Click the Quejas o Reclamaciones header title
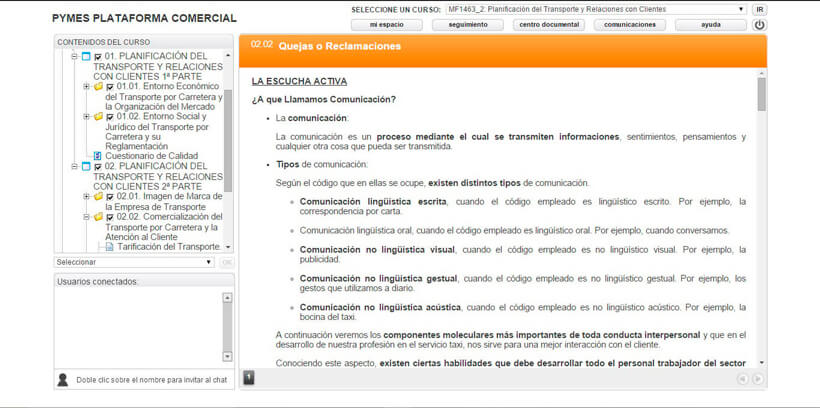Image resolution: width=820 pixels, height=408 pixels. point(339,46)
